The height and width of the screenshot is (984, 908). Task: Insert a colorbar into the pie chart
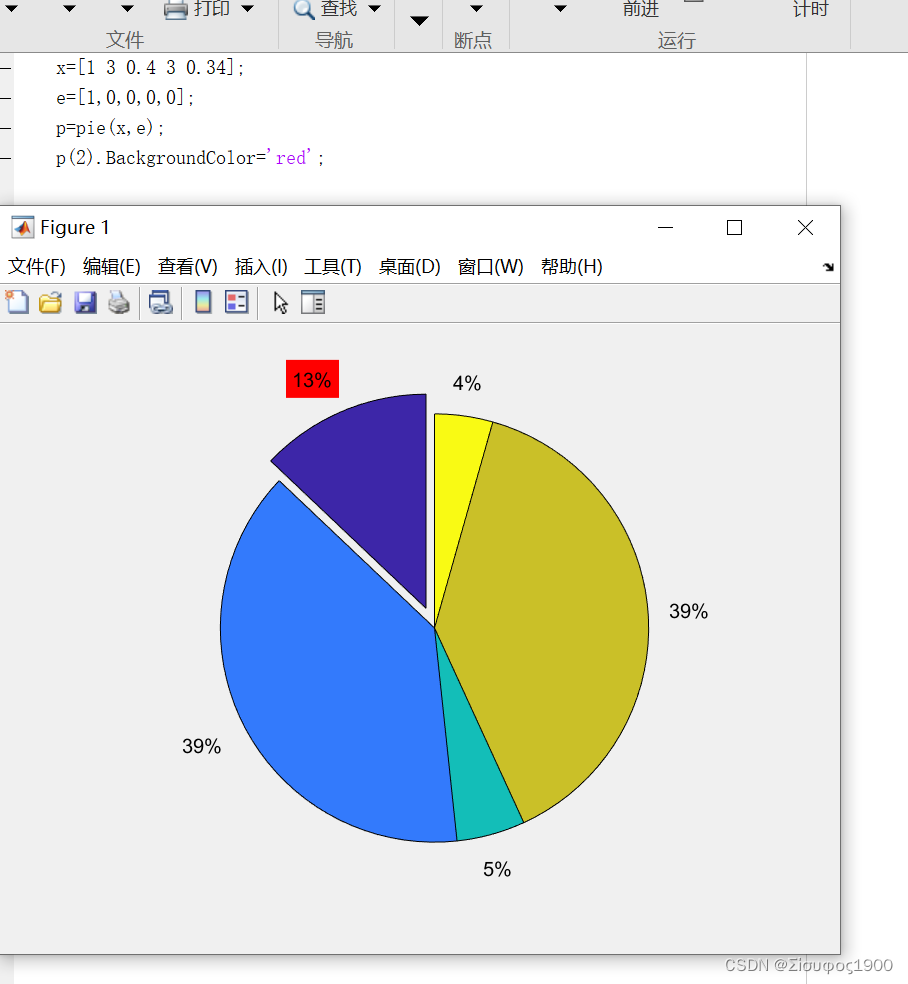click(203, 301)
